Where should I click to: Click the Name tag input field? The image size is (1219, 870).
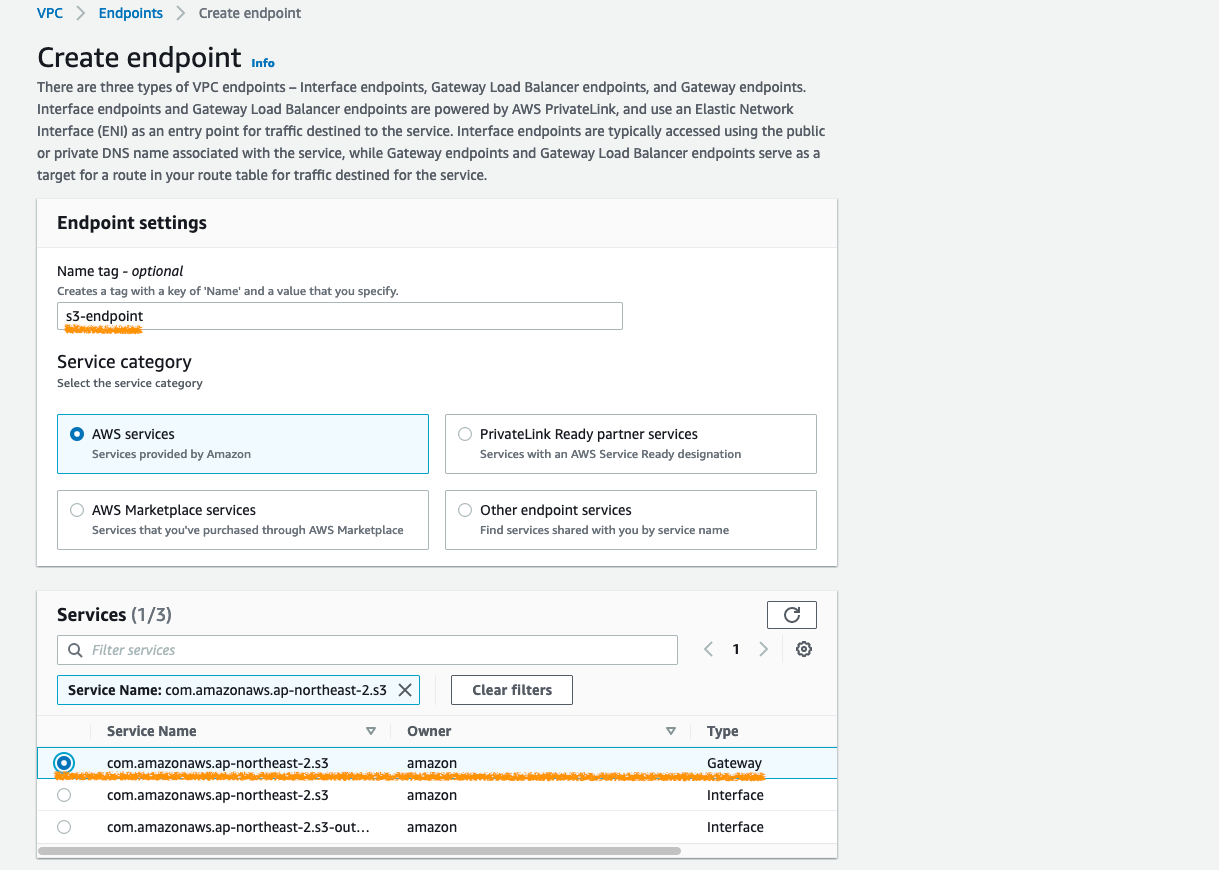pos(340,316)
